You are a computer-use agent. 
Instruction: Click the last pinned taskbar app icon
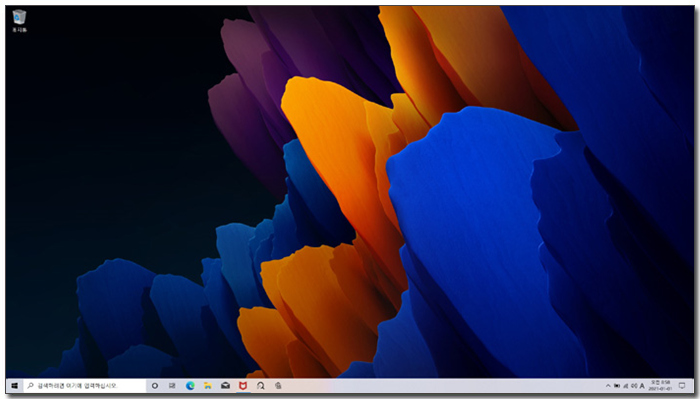point(278,386)
